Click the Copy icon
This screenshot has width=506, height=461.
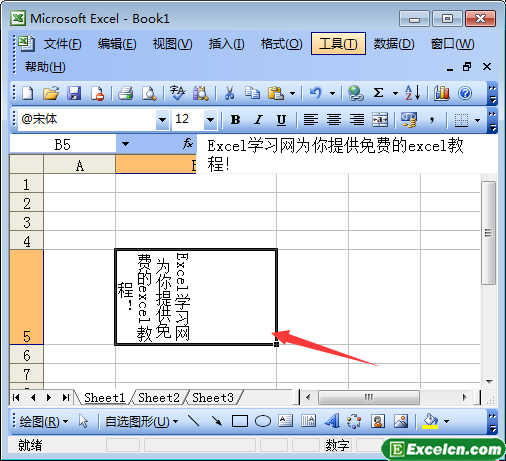point(252,93)
